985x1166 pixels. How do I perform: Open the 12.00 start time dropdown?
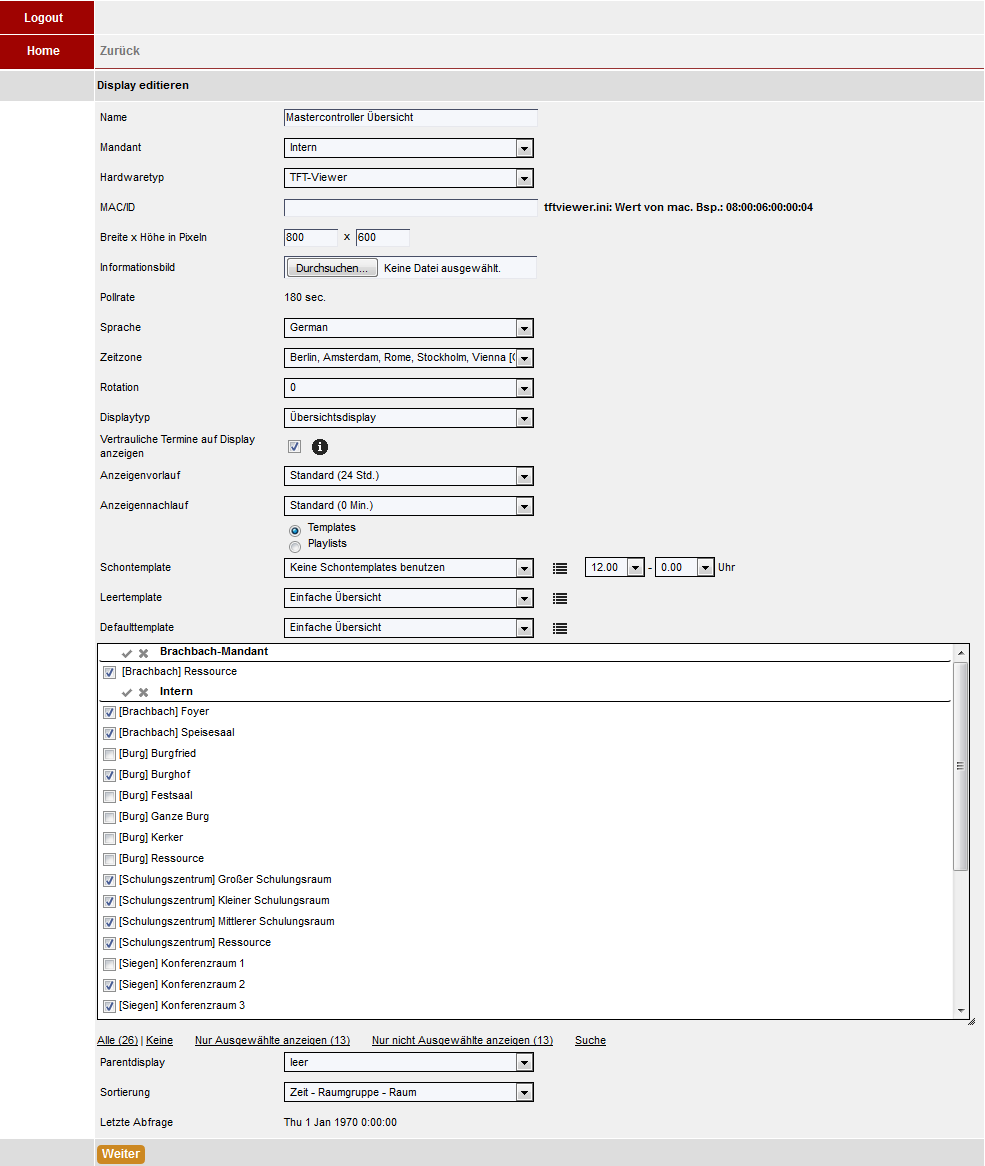615,567
